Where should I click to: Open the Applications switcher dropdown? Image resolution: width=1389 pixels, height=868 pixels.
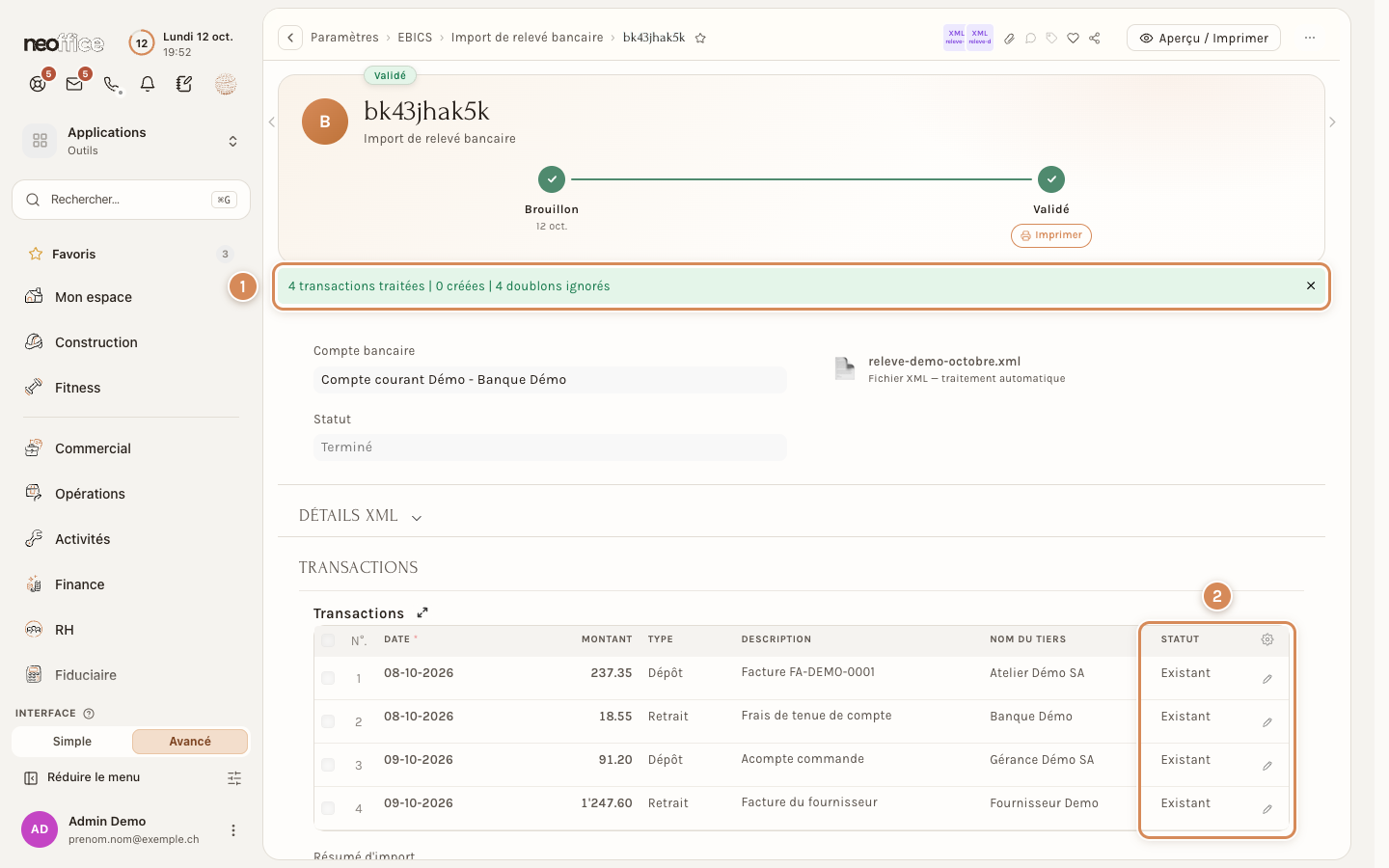[131, 141]
